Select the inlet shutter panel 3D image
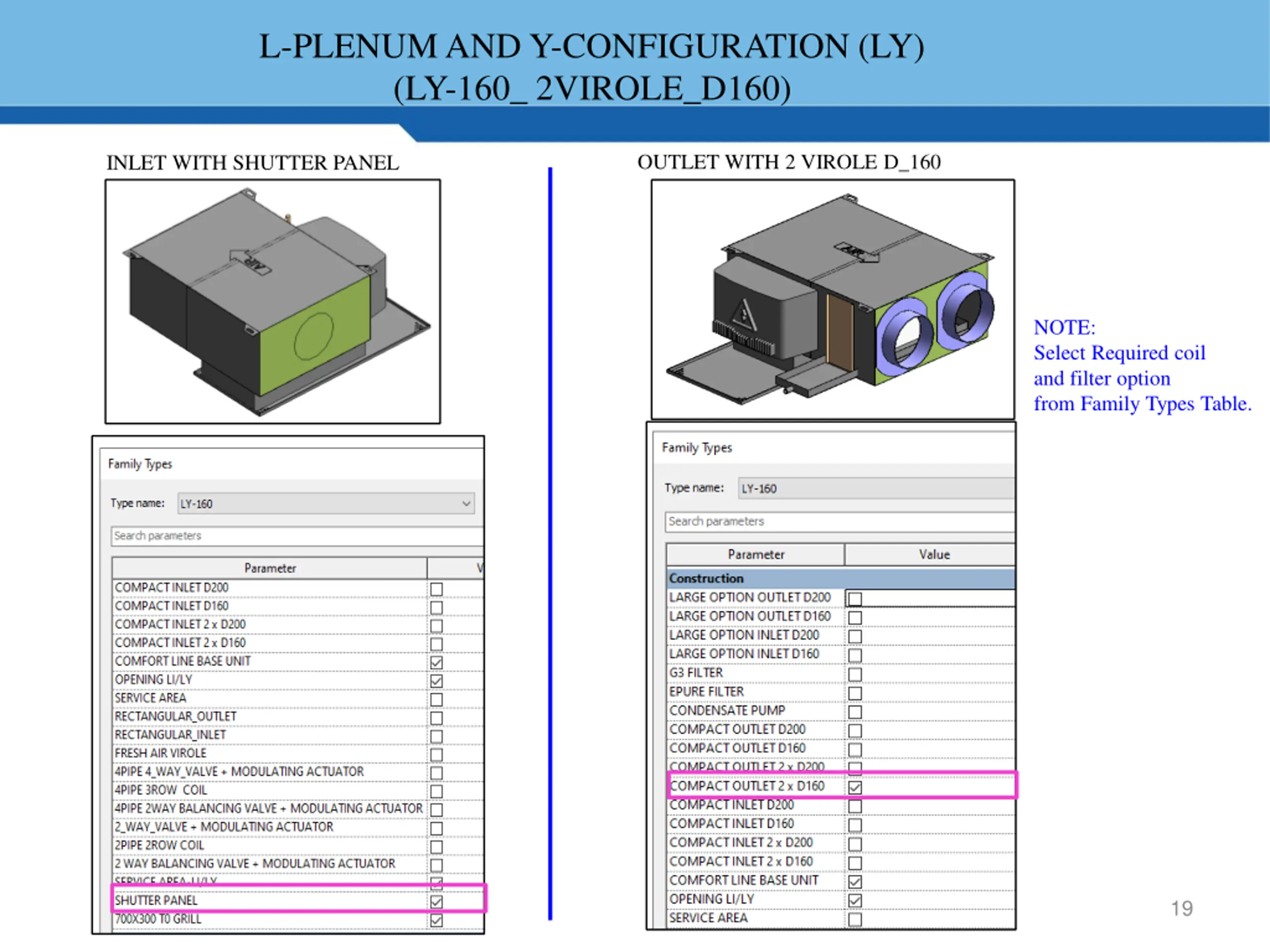This screenshot has width=1270, height=952. (273, 302)
